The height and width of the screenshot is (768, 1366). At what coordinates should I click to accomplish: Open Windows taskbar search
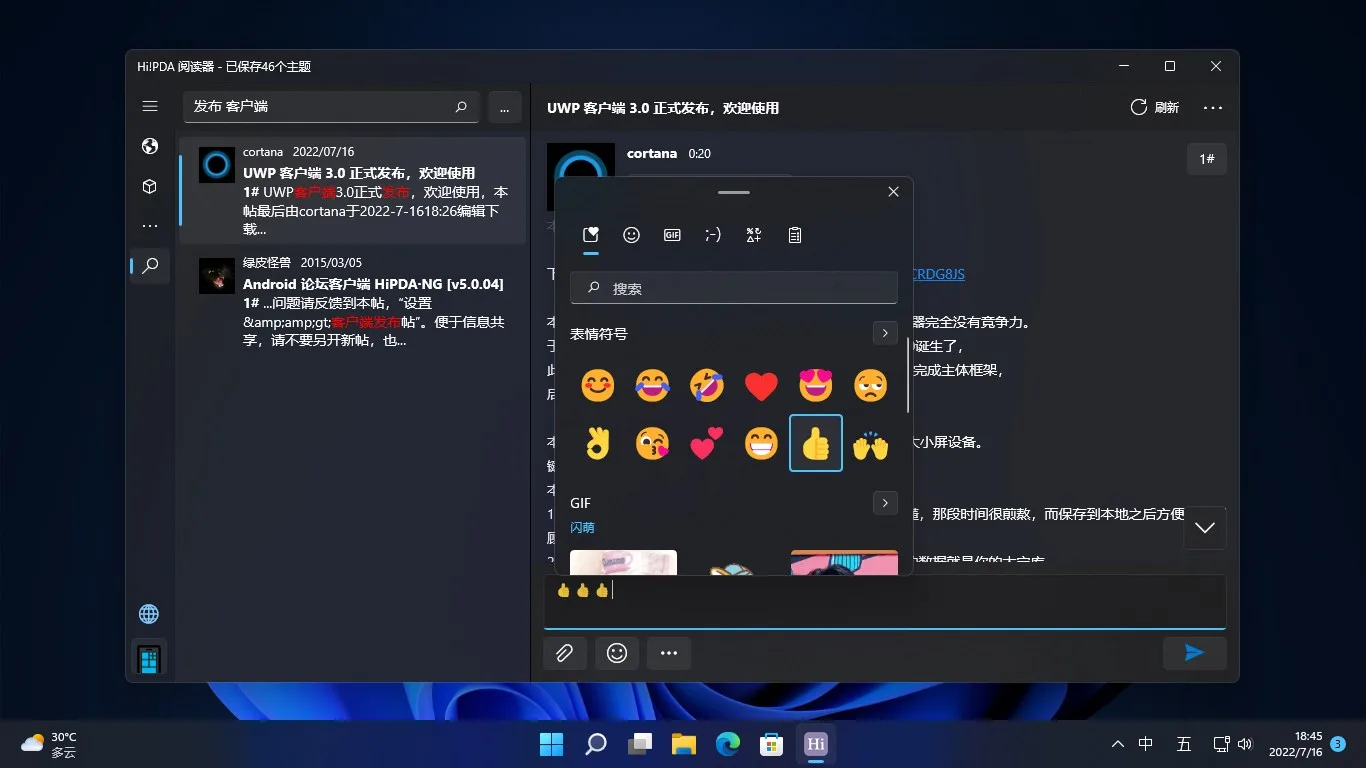596,744
